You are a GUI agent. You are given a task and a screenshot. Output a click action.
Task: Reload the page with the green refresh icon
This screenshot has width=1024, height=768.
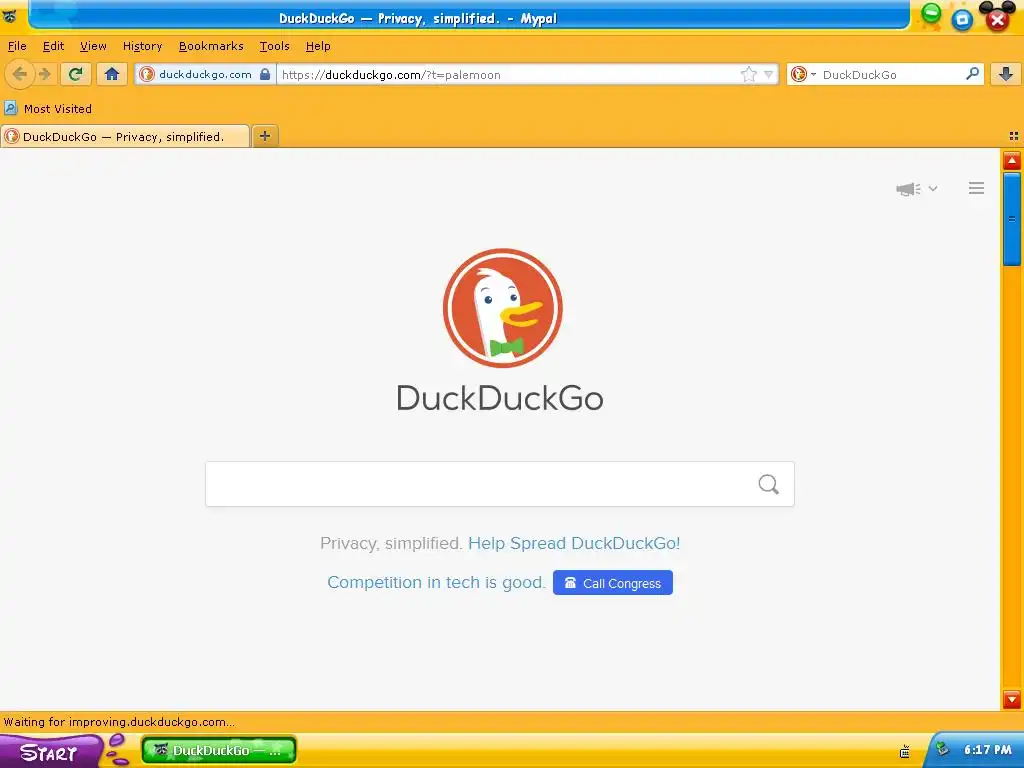point(76,74)
